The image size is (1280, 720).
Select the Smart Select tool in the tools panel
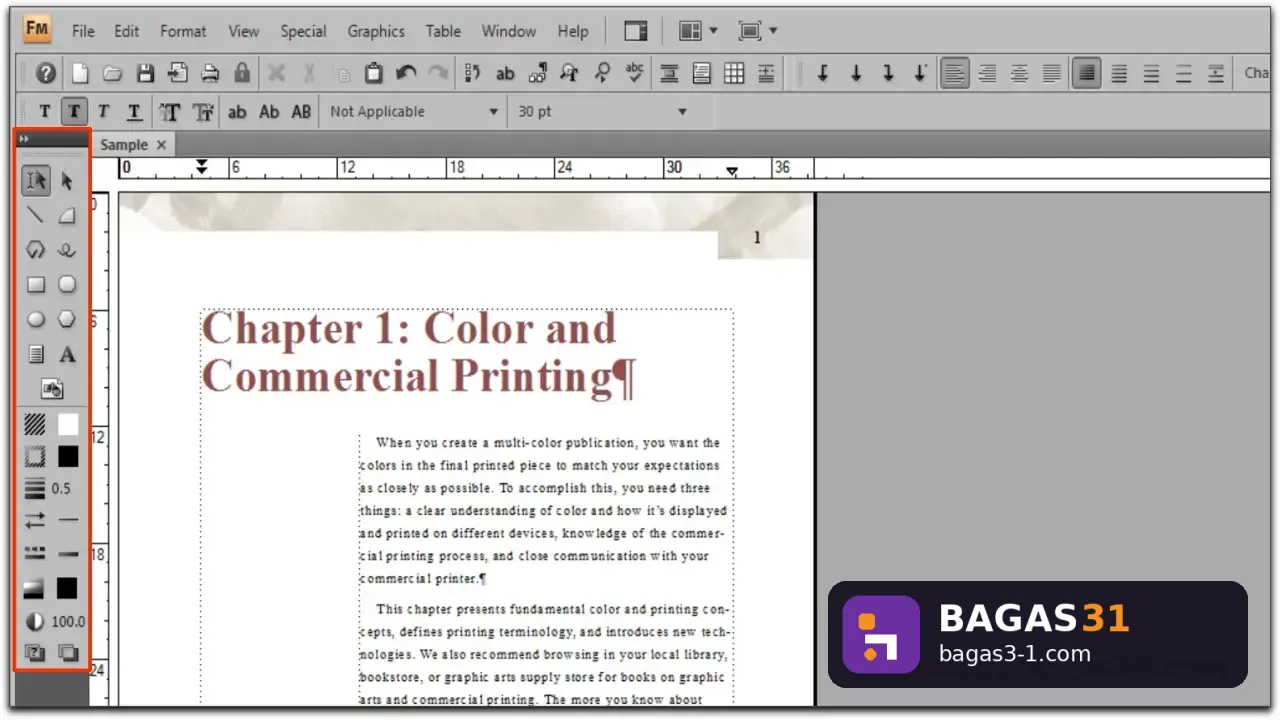[x=36, y=181]
